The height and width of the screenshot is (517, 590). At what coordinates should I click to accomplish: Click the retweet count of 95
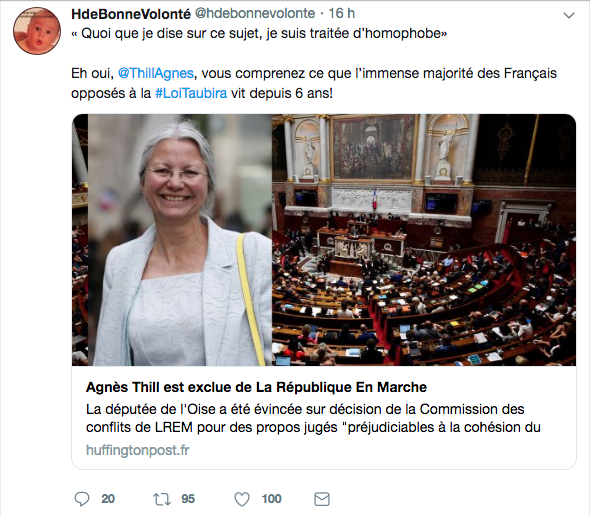tap(188, 499)
